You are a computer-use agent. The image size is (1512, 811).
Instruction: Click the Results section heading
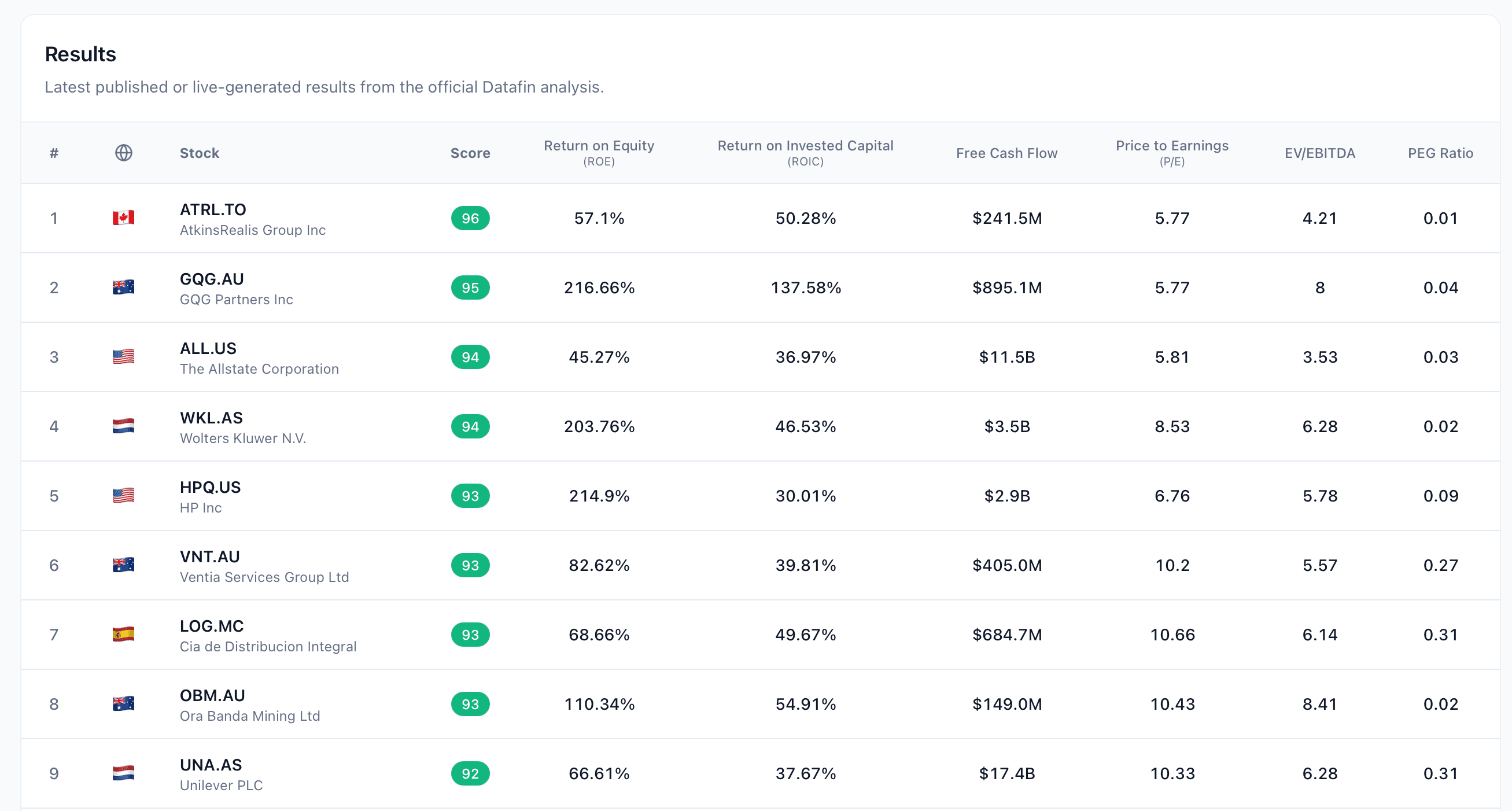[80, 54]
